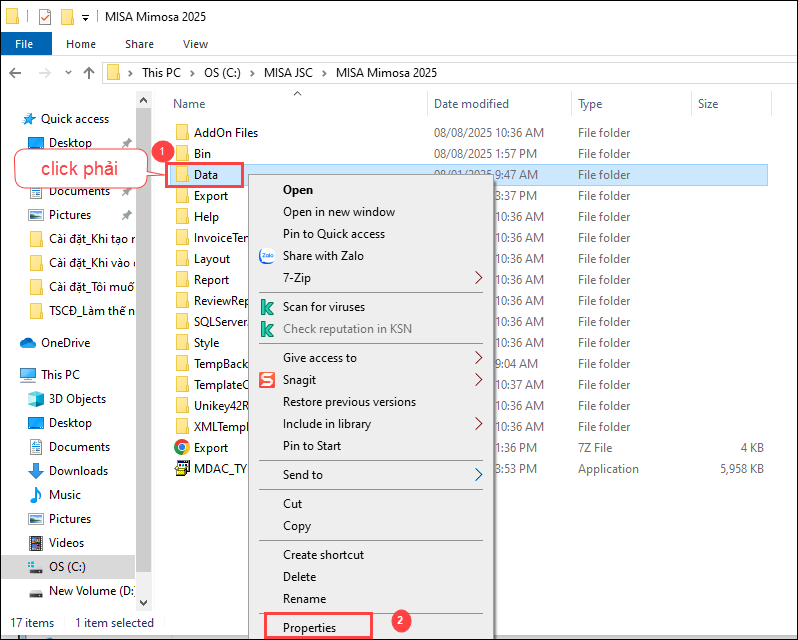Select the Layout folder
The image size is (798, 640).
(211, 259)
